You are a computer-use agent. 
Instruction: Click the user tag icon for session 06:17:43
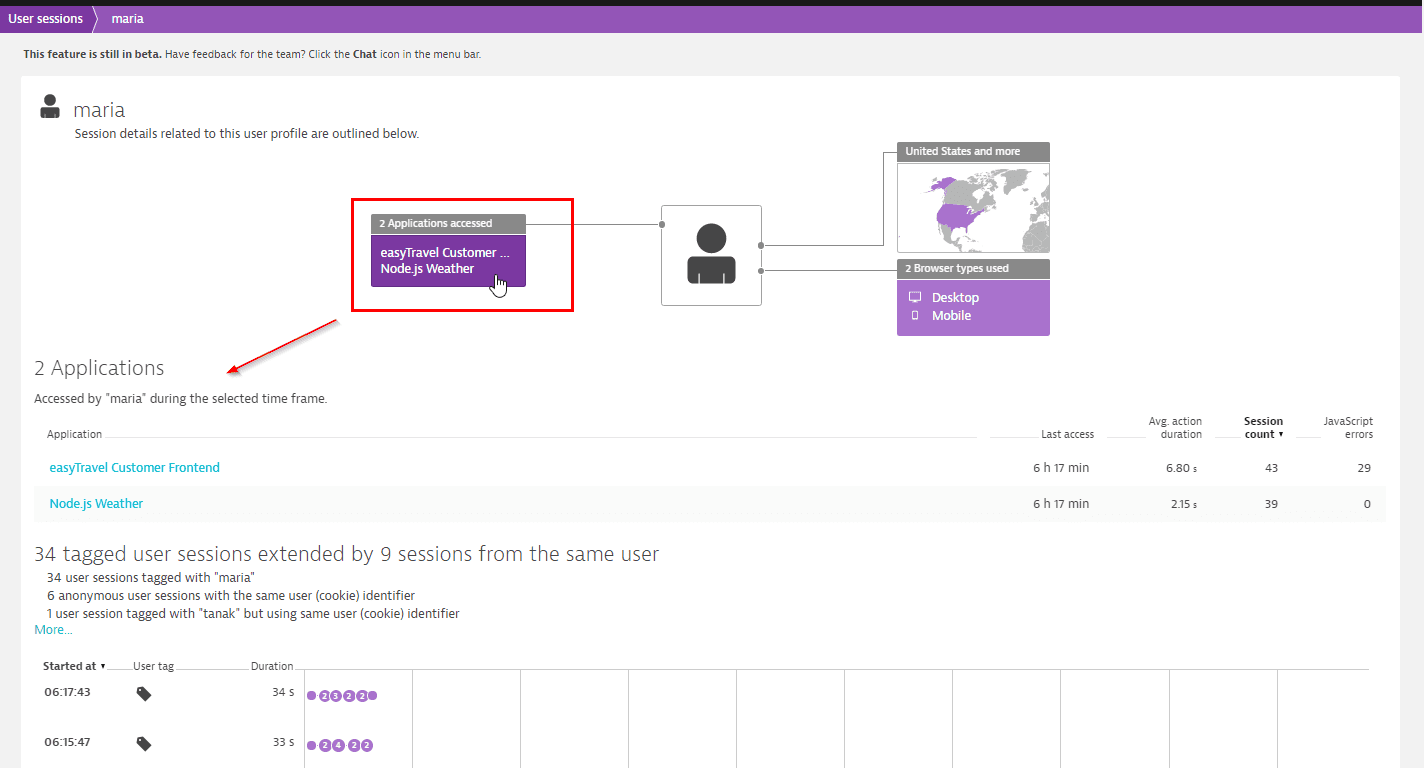[144, 693]
